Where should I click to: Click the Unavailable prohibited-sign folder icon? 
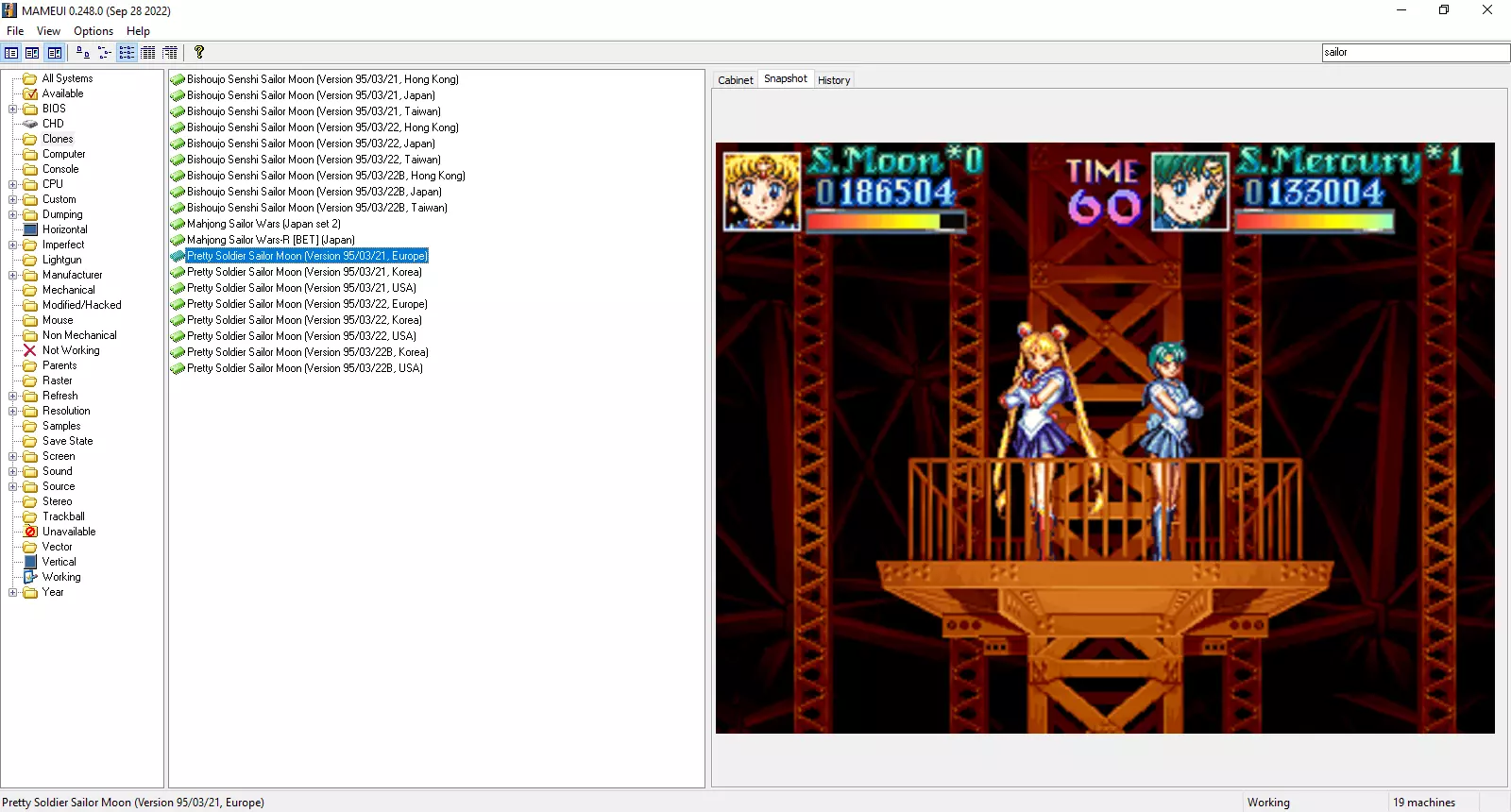point(30,532)
